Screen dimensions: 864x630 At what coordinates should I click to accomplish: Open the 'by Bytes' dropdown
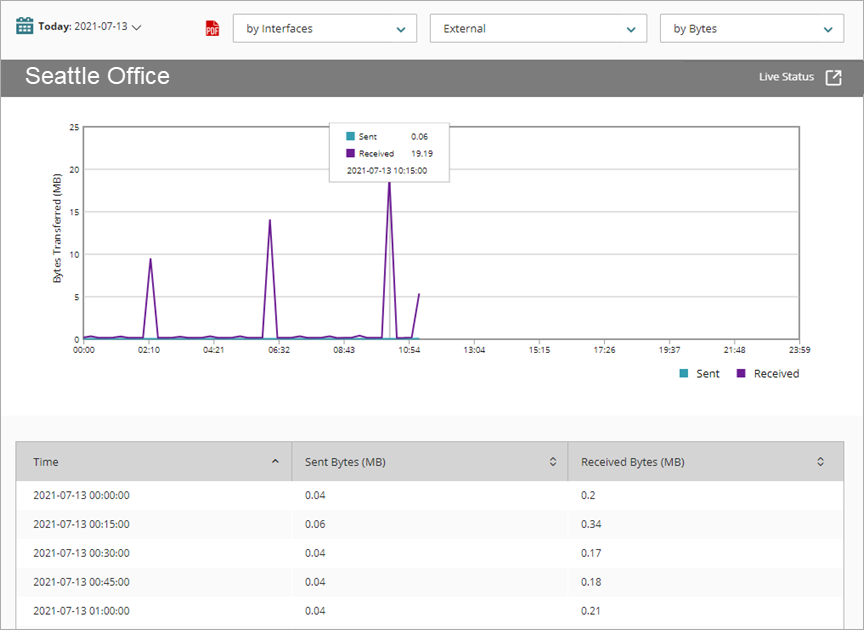(x=751, y=28)
